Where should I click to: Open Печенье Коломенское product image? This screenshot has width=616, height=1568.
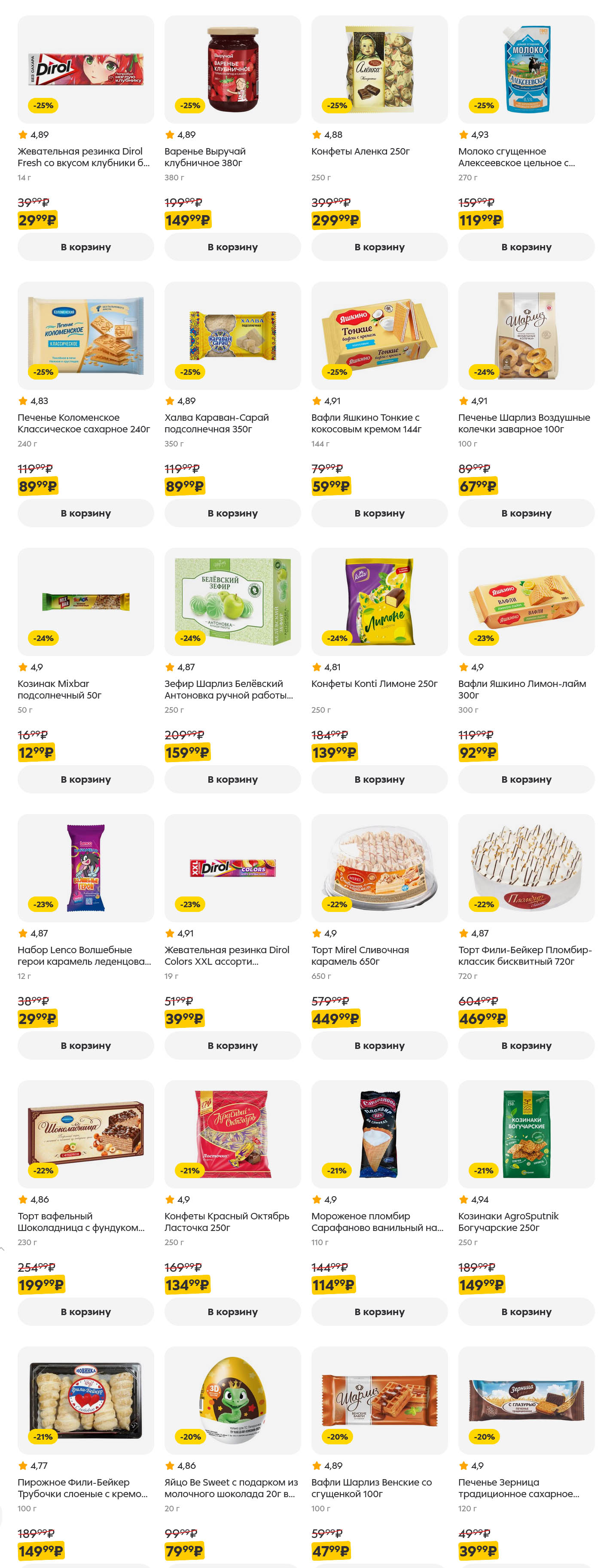[x=85, y=335]
